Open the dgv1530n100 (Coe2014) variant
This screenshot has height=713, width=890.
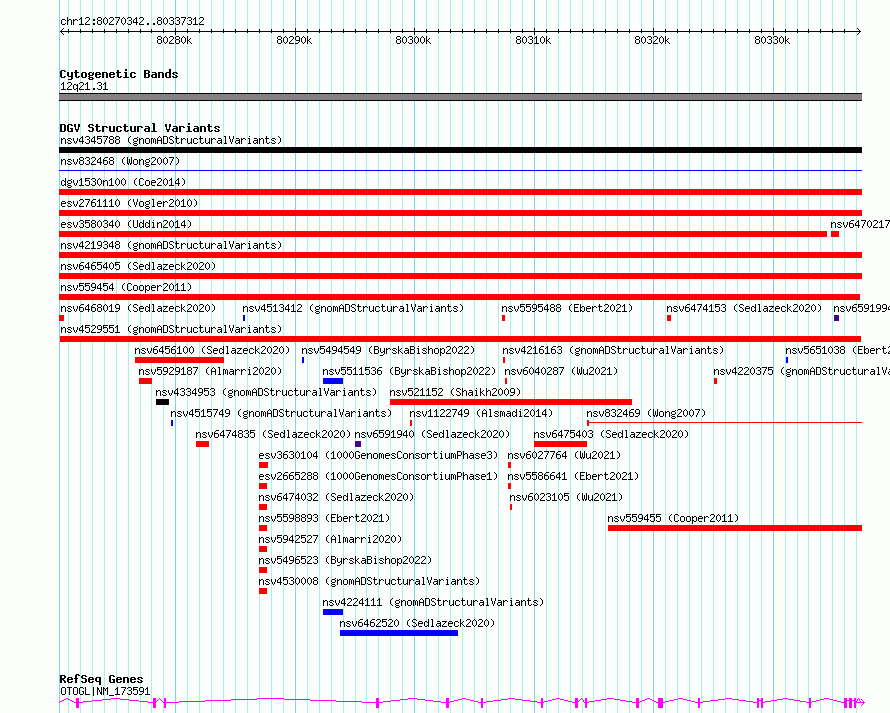[123, 182]
